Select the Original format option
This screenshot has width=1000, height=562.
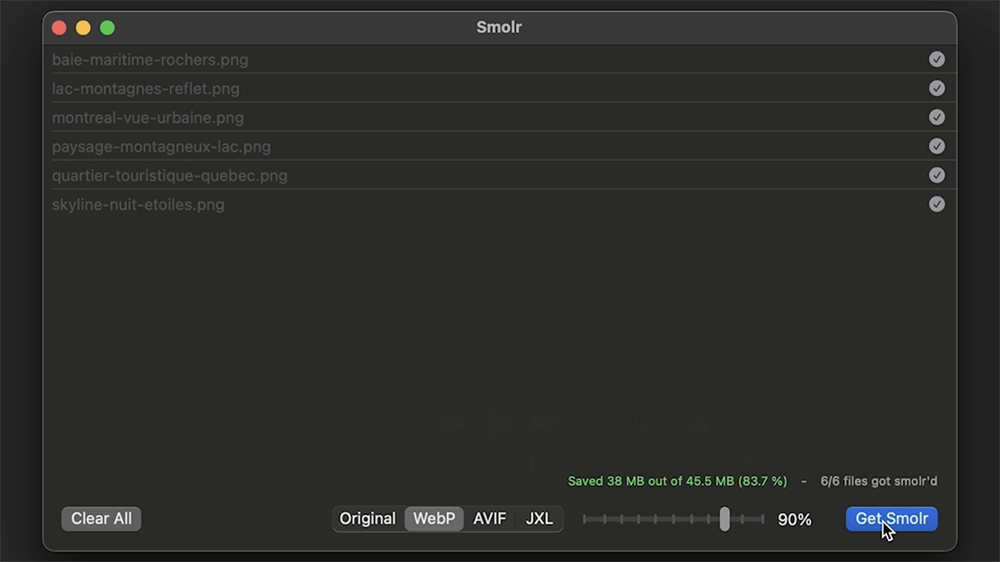tap(368, 519)
